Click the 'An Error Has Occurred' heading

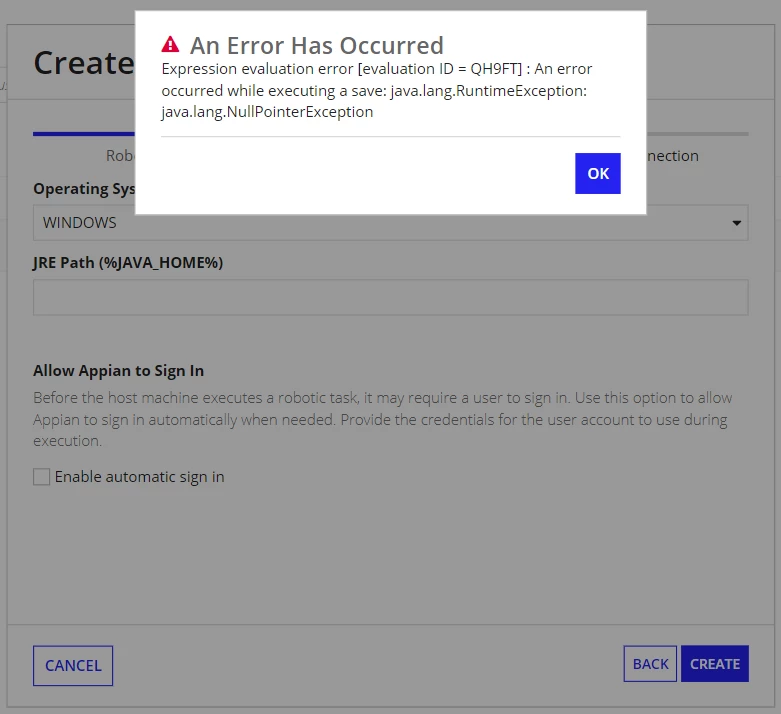[x=317, y=45]
